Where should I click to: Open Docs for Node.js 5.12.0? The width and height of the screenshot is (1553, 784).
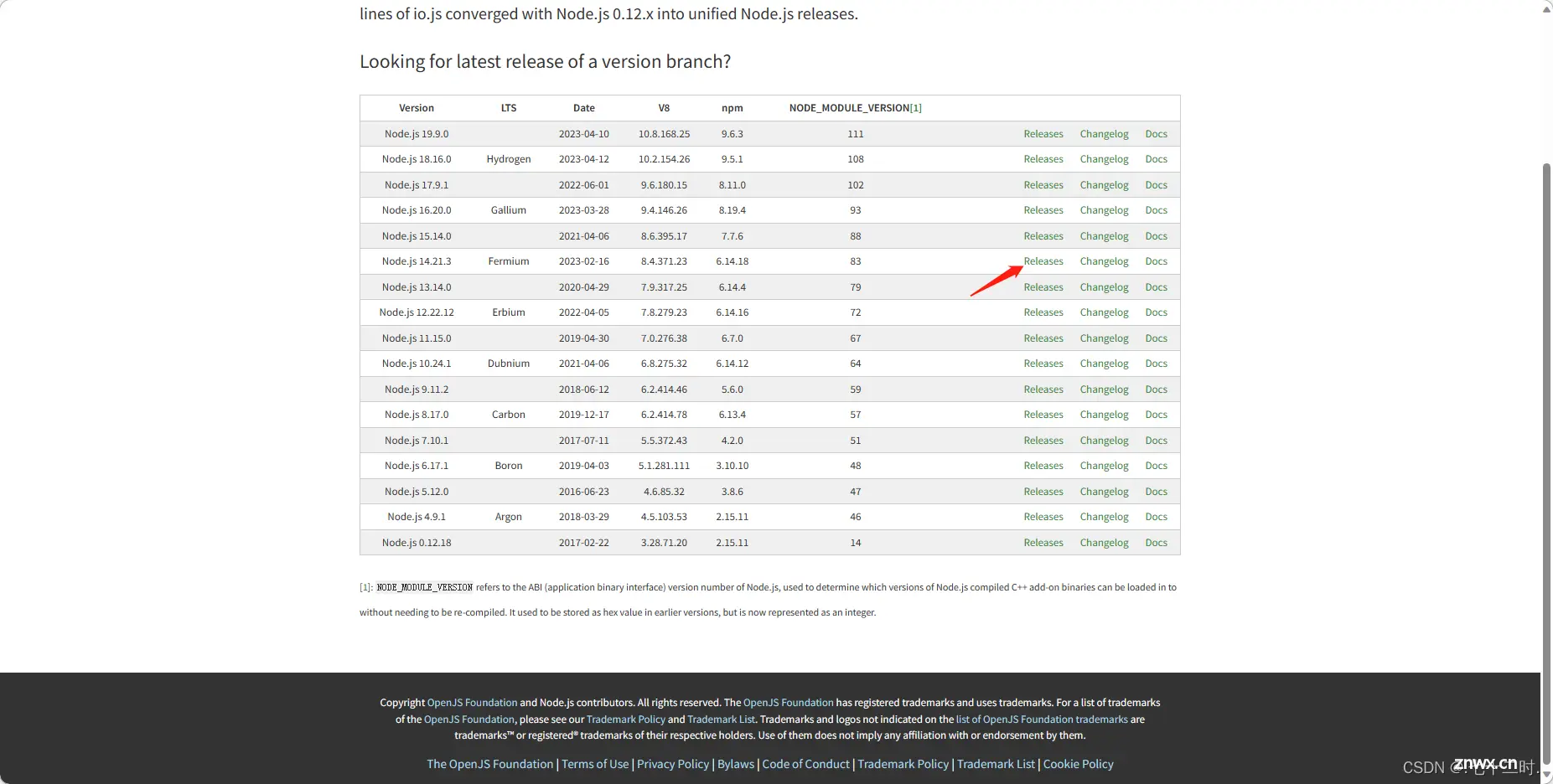(1156, 492)
